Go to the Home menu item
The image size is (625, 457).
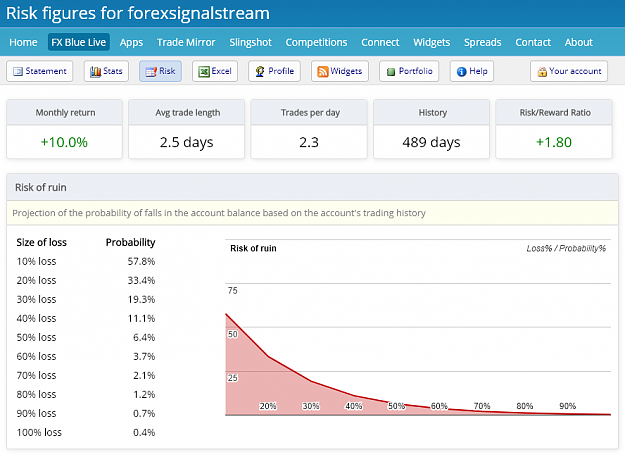(x=23, y=42)
